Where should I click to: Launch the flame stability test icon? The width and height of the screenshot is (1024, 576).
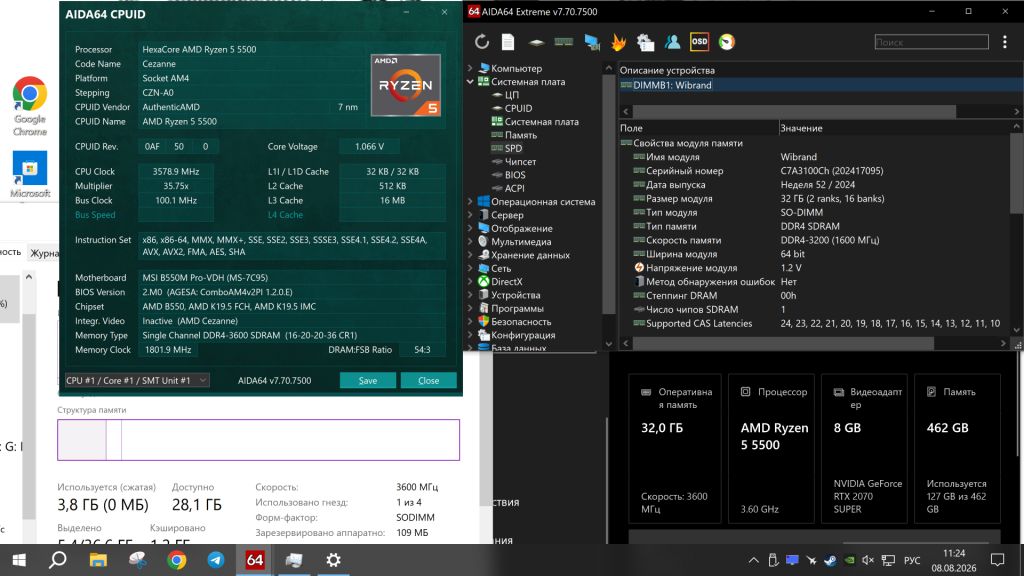(618, 42)
